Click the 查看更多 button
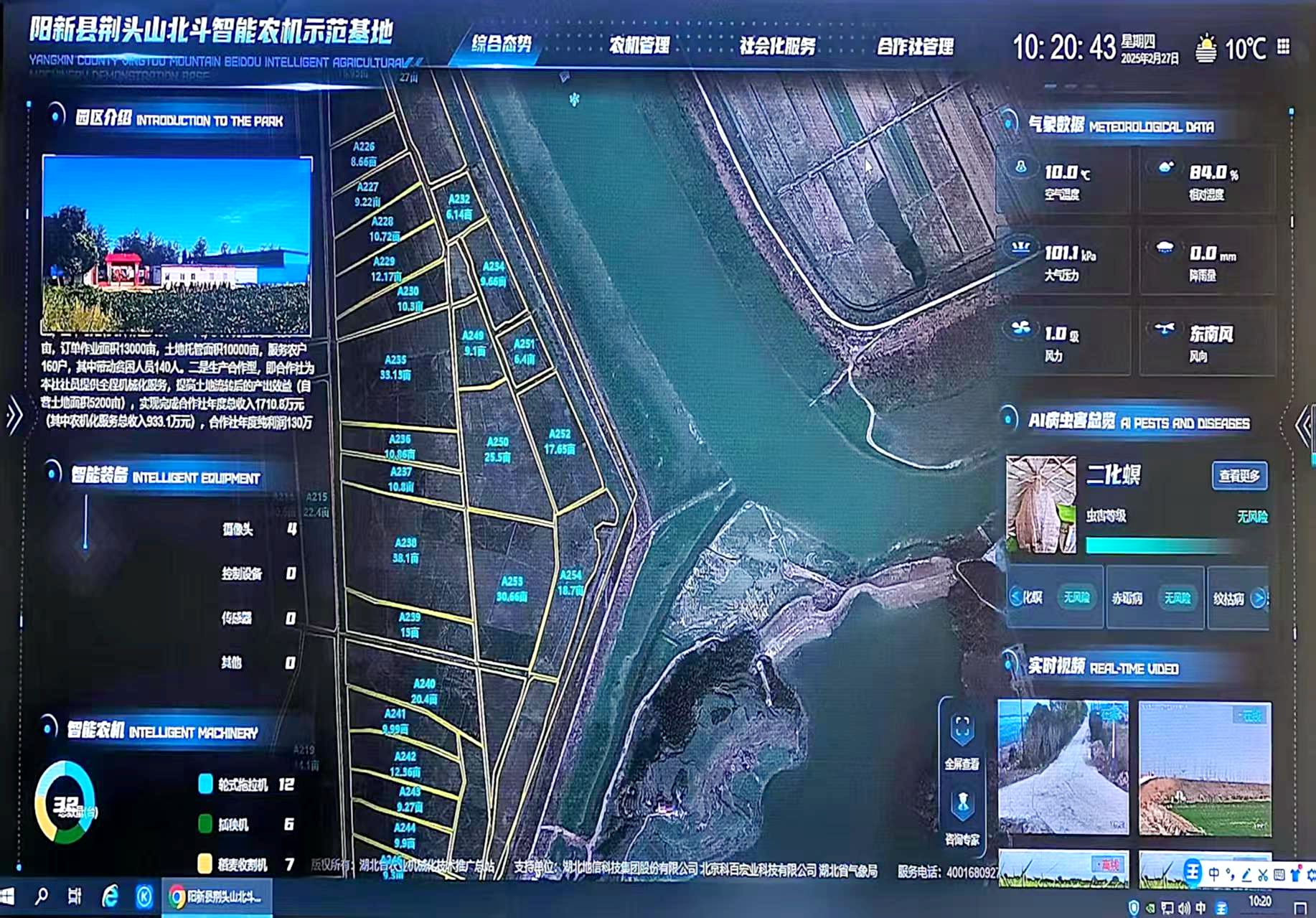The height and width of the screenshot is (918, 1316). pos(1239,476)
